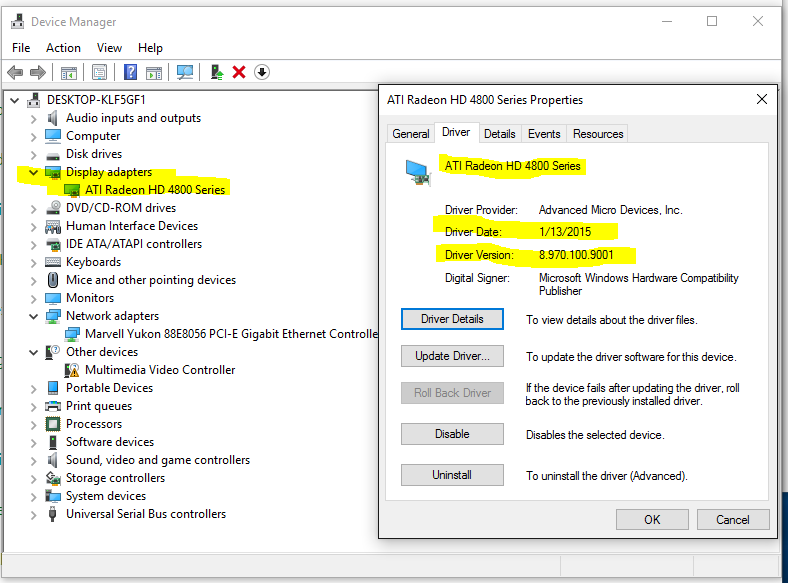Click the Device Manager title bar icon
This screenshot has height=583, width=788.
(18, 21)
